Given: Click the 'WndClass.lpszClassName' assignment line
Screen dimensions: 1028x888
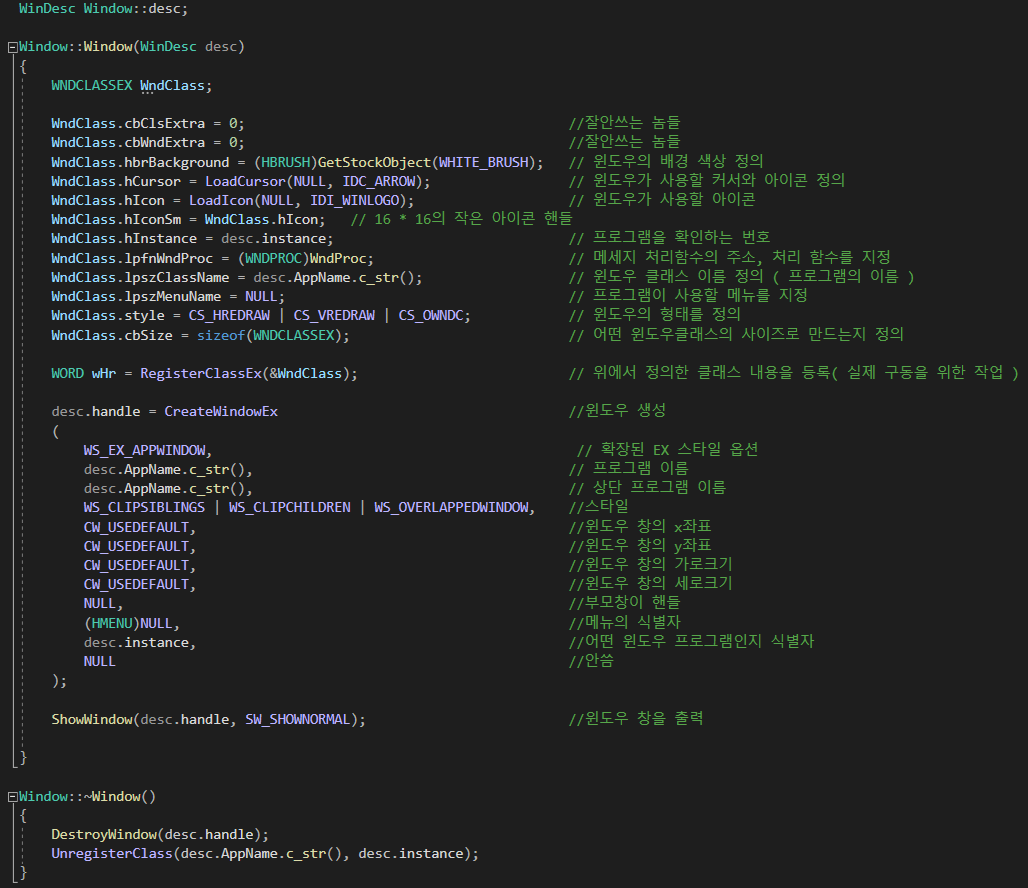Looking at the screenshot, I should 237,277.
